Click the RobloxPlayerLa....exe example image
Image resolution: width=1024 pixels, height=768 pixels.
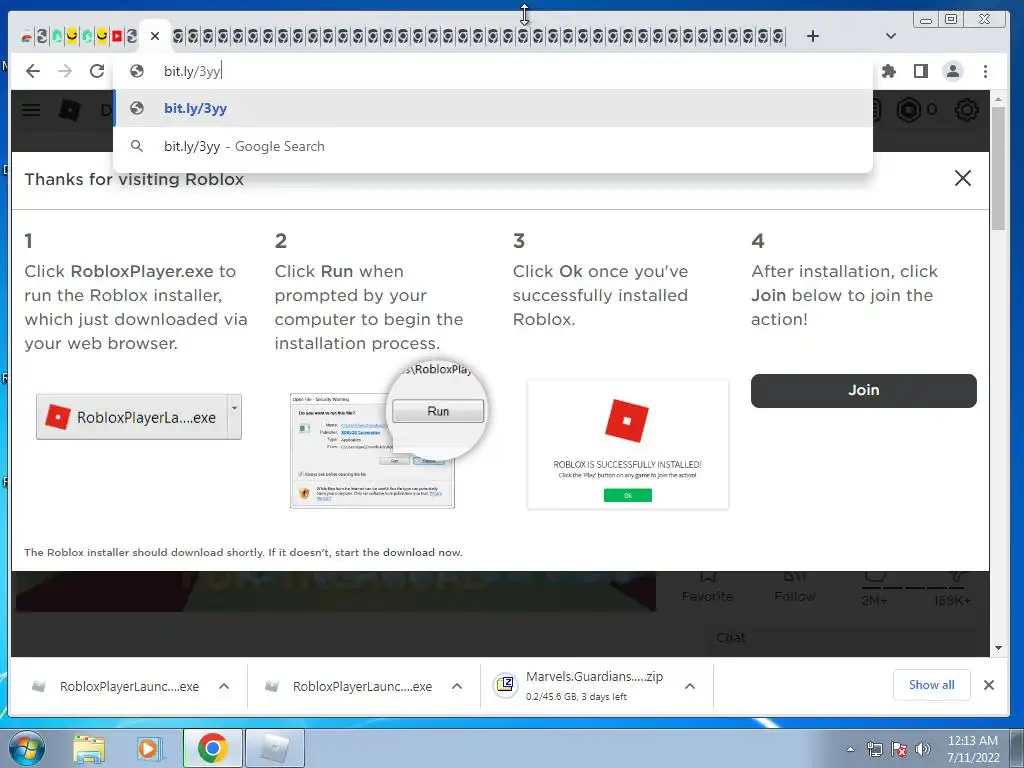[x=139, y=417]
